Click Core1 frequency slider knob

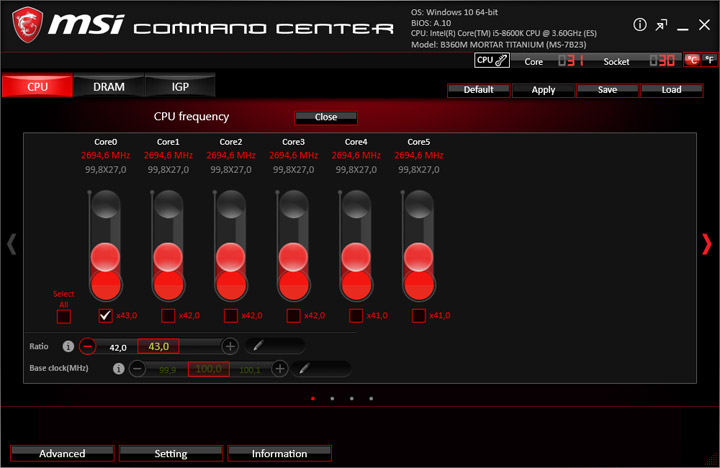tap(168, 257)
